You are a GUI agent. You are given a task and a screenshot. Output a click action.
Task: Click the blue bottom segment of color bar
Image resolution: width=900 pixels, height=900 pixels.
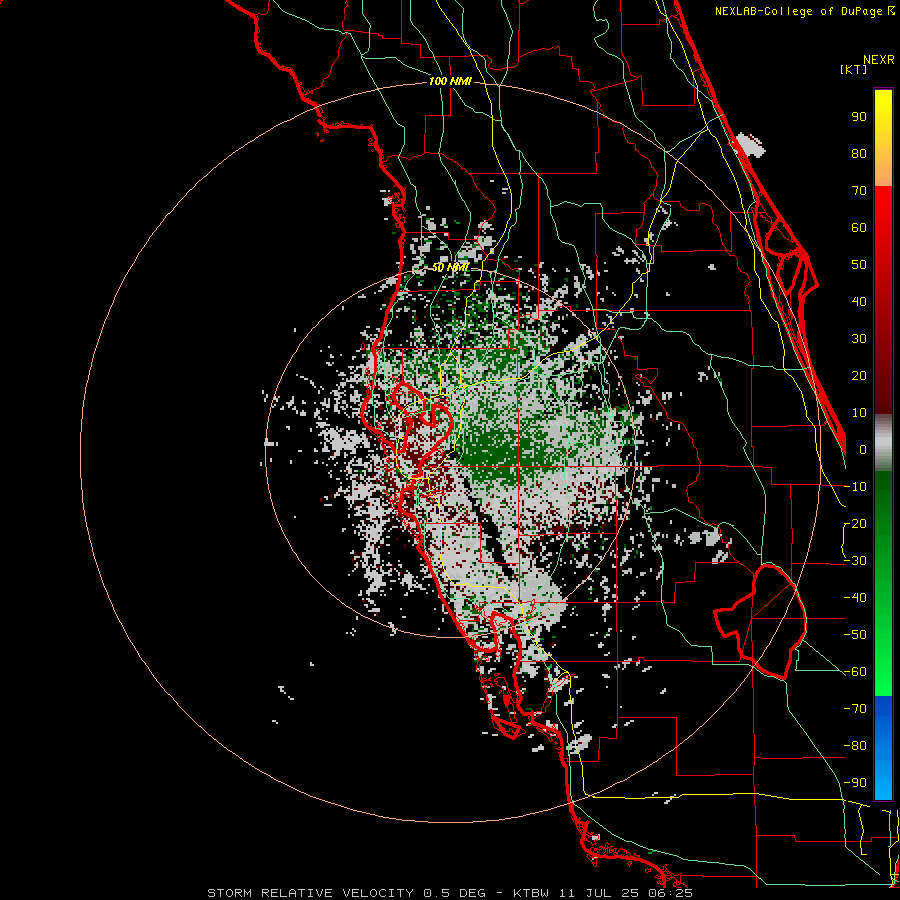(883, 748)
